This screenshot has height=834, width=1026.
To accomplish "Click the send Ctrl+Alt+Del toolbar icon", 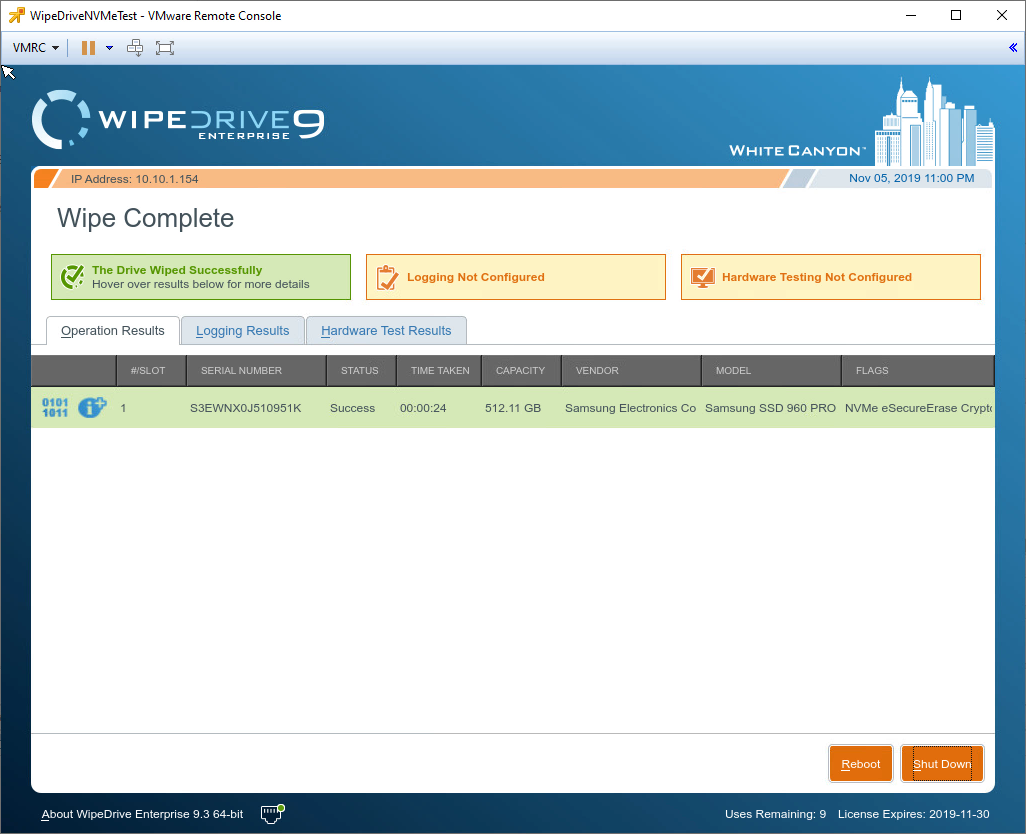I will click(x=135, y=48).
